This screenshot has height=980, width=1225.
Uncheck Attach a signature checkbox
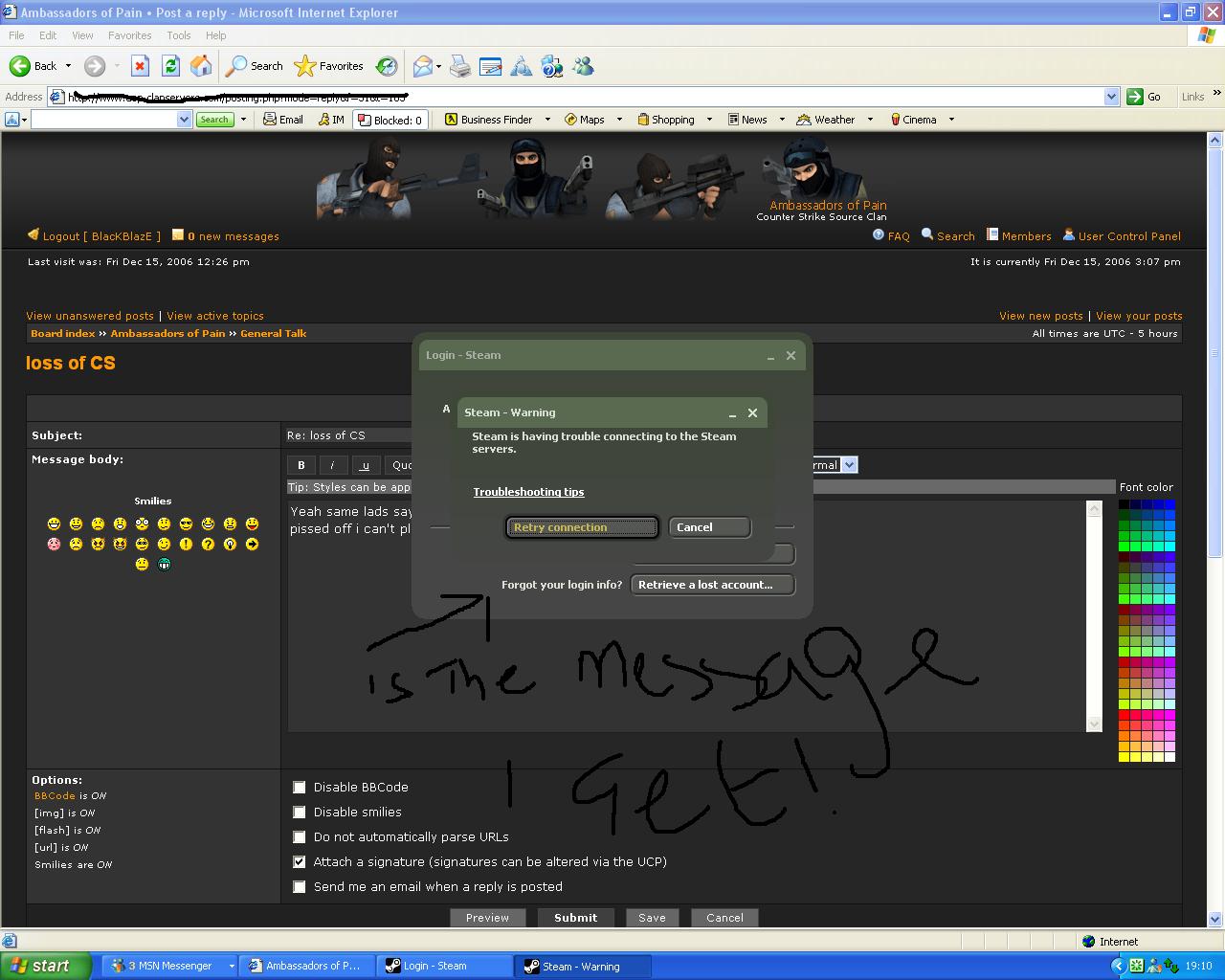[300, 861]
